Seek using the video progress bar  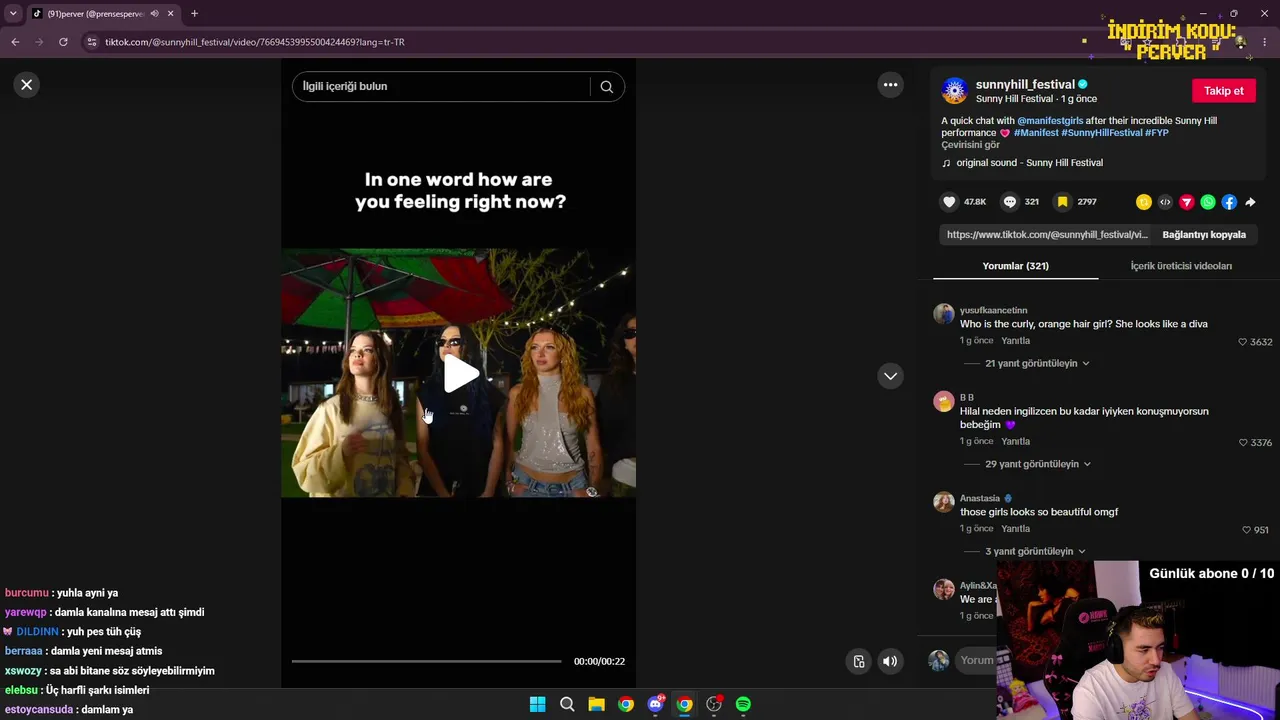pos(427,661)
